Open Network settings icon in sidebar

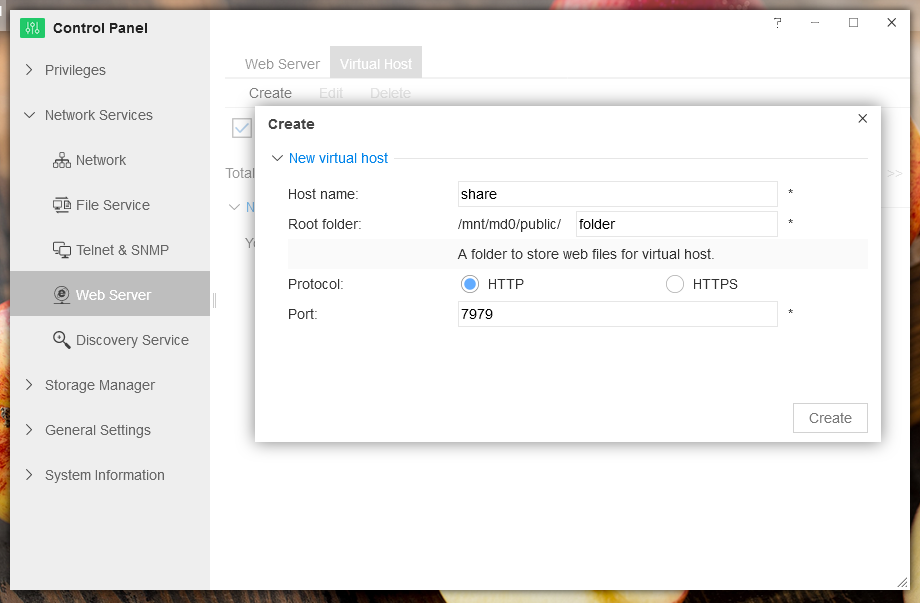(62, 160)
